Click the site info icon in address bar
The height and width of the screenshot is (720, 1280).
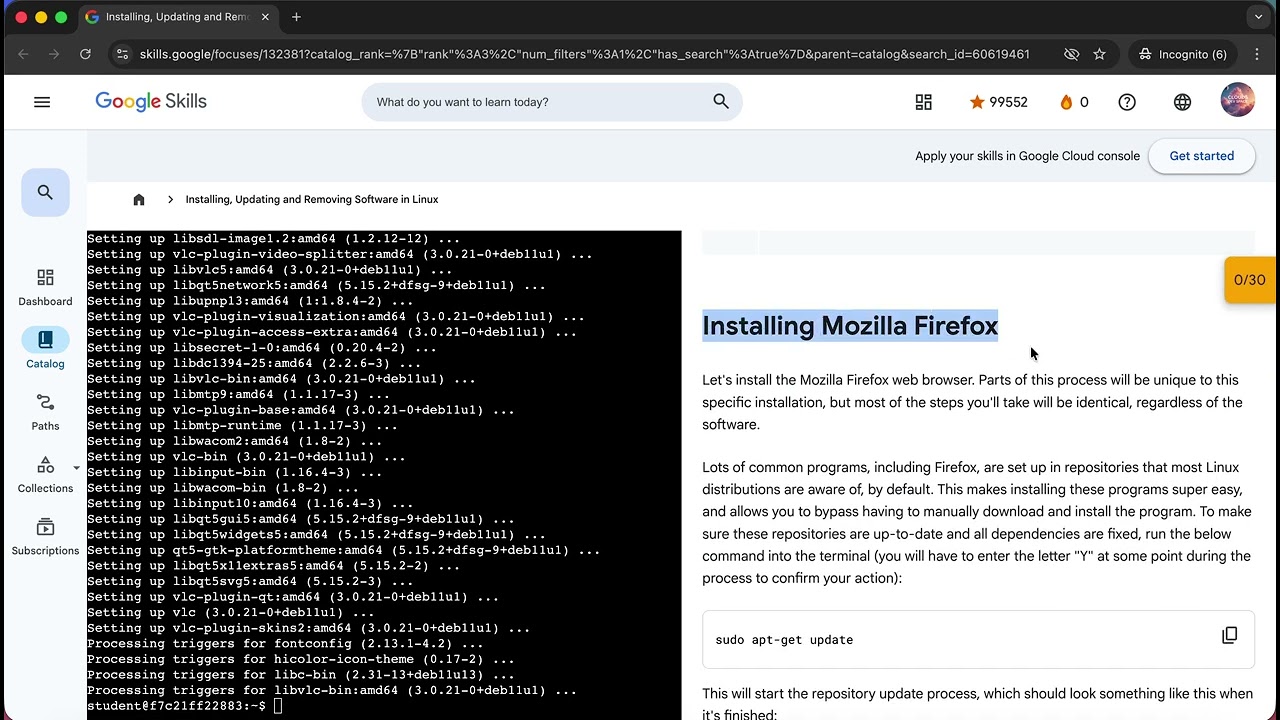point(122,54)
